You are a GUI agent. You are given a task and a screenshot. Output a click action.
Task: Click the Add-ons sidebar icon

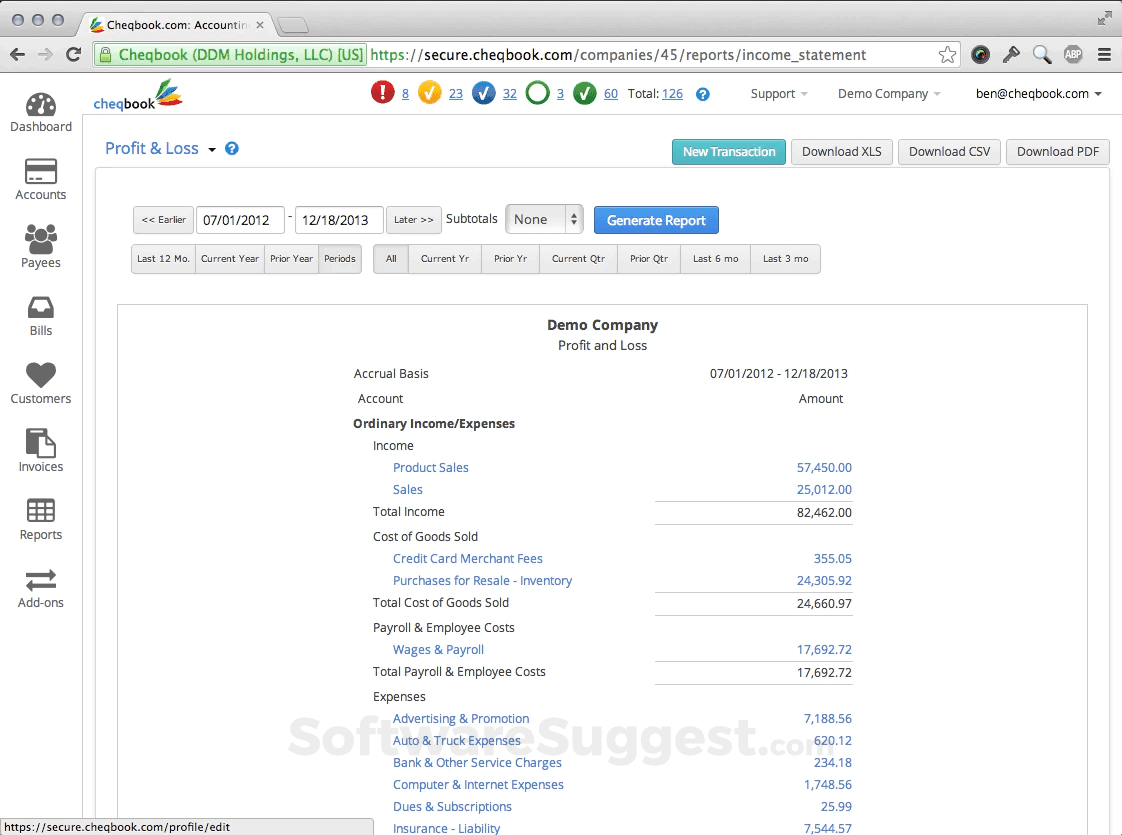40,587
